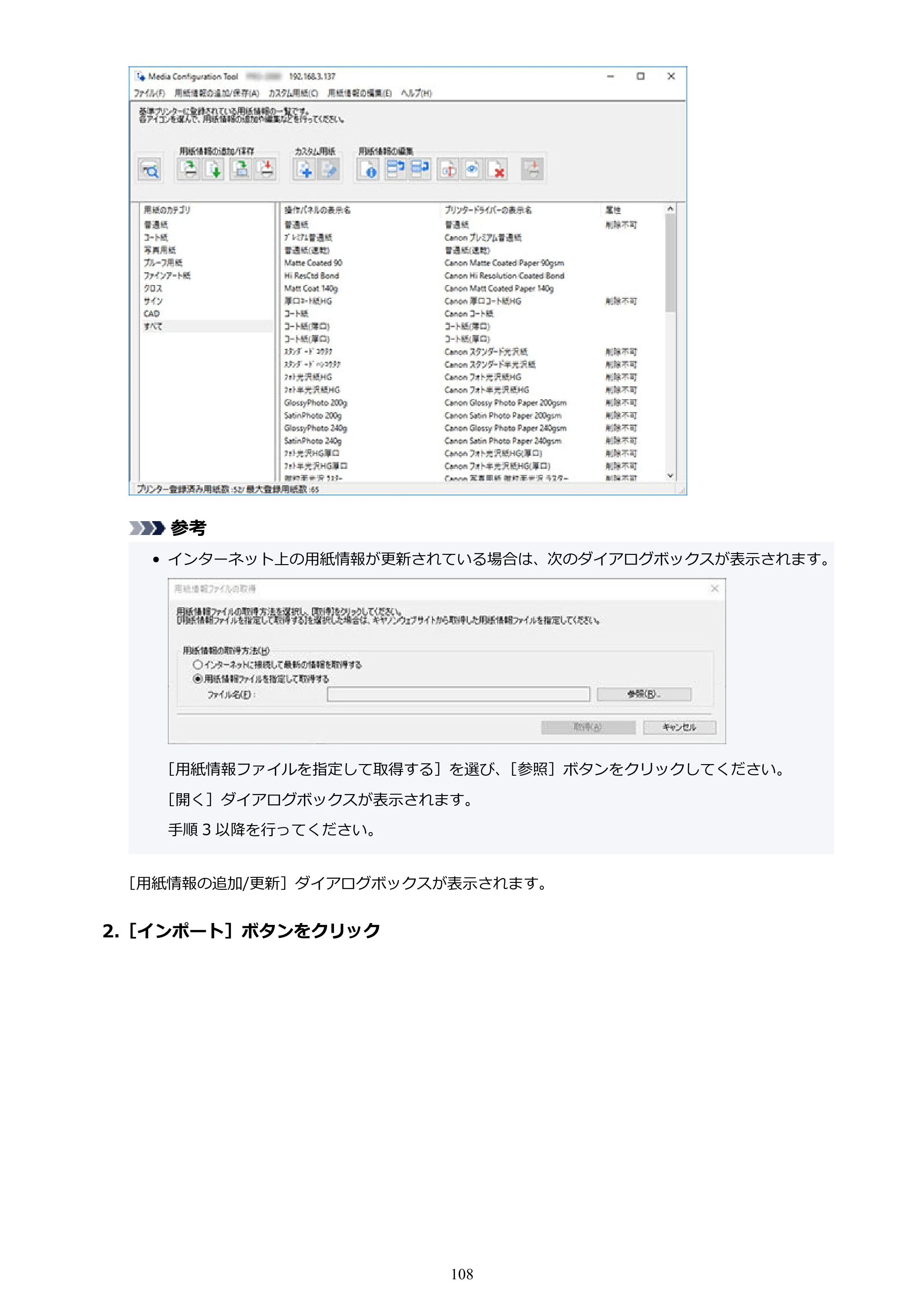
Task: Click the third icon in 用紙情報の追加/保存 group
Action: (x=241, y=169)
